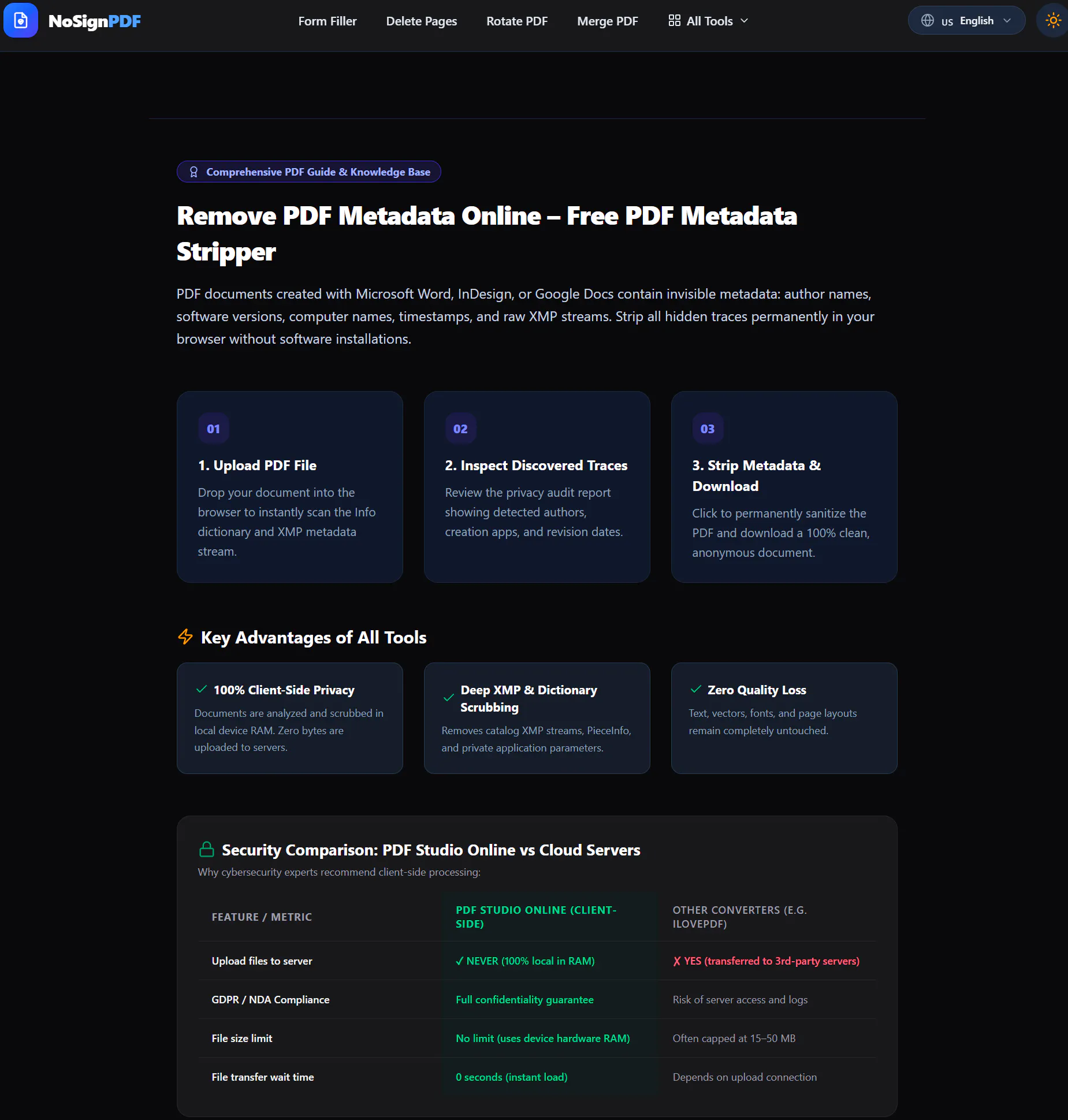The width and height of the screenshot is (1068, 1120).
Task: Click the 02 step number badge
Action: tap(460, 429)
